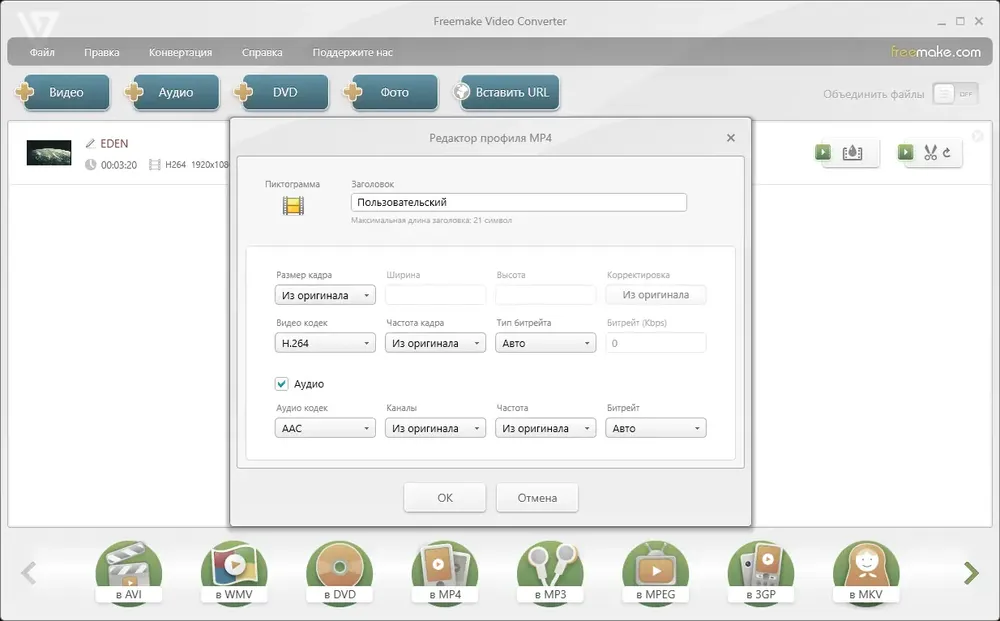Toggle the Объединить файлы switch
The image size is (1000, 621).
click(x=955, y=94)
